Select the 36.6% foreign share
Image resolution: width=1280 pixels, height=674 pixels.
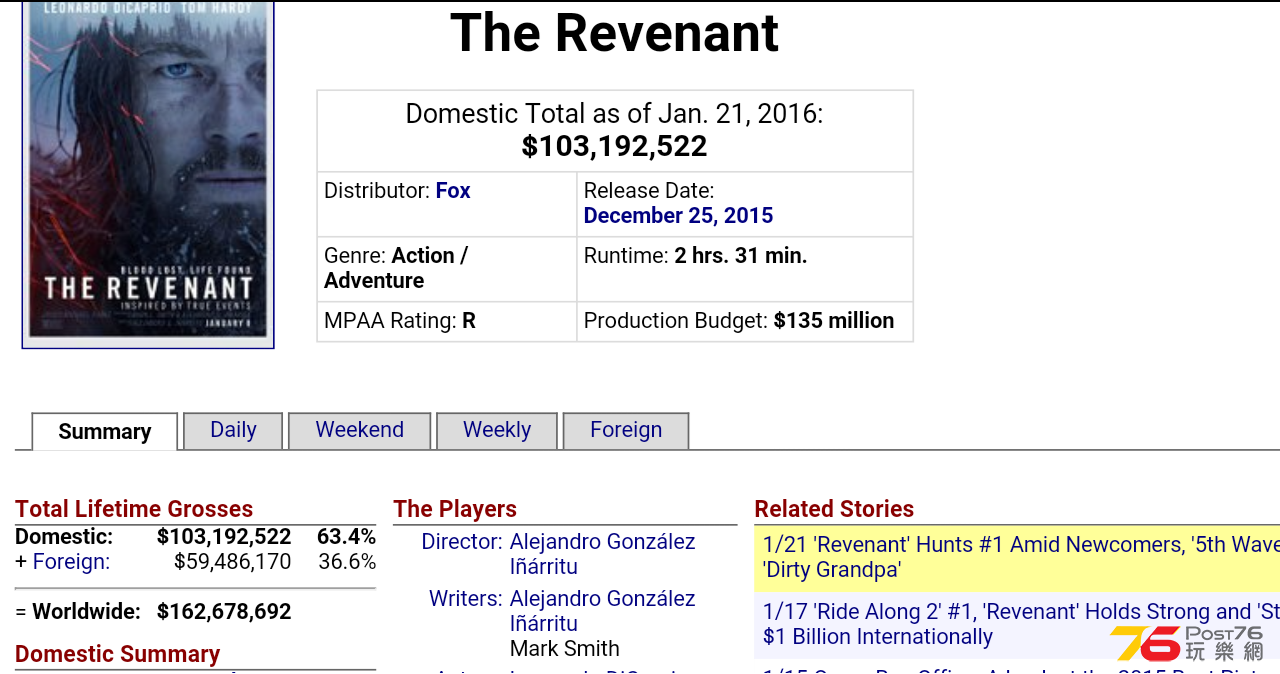[347, 562]
